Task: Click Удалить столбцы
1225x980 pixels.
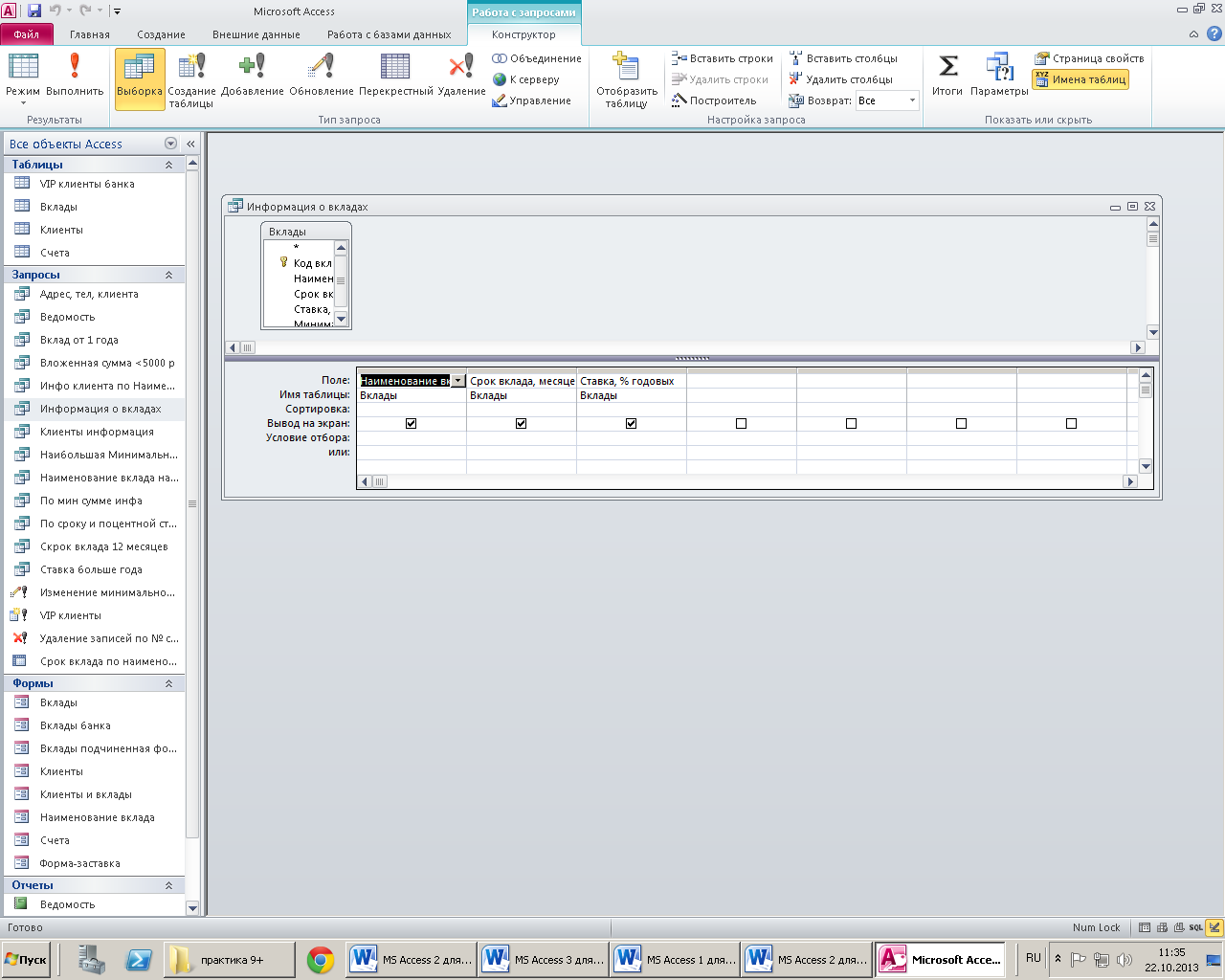Action: coord(841,79)
